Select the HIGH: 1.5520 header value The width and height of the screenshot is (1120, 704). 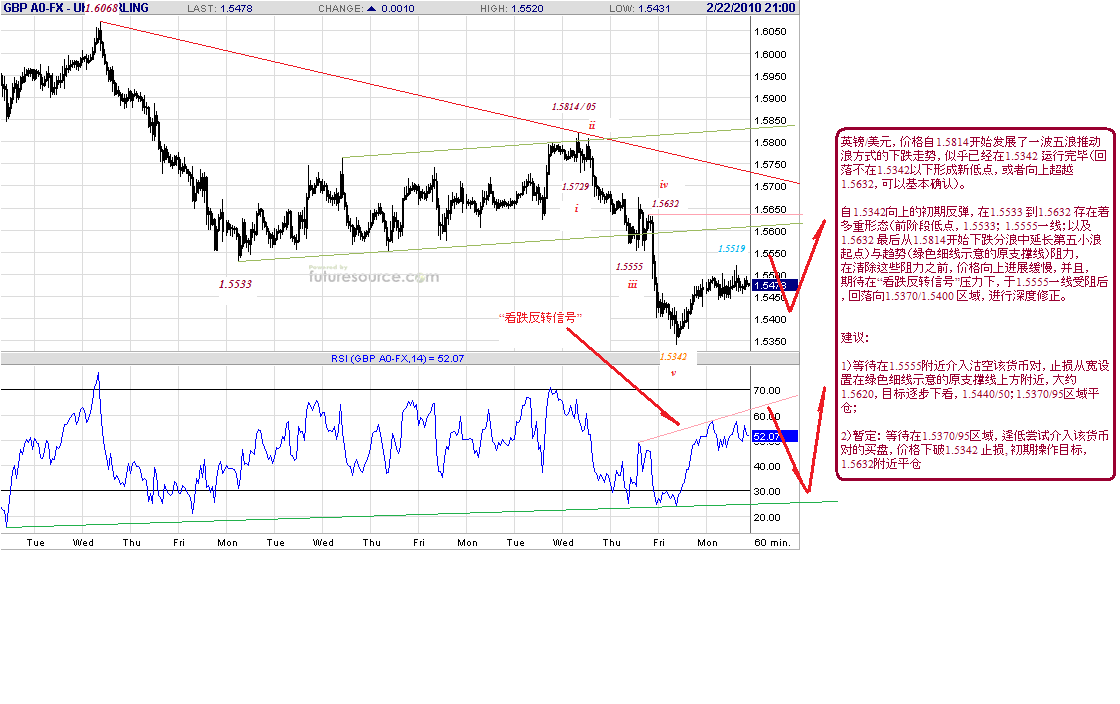tap(511, 9)
